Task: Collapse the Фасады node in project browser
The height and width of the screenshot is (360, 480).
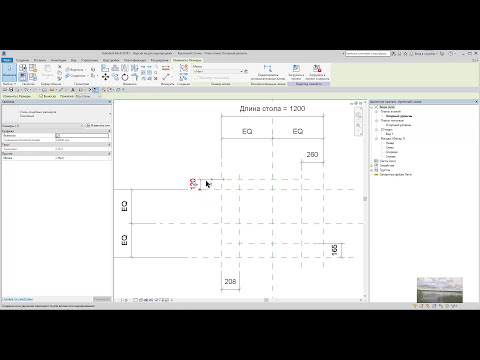Action: point(377,139)
